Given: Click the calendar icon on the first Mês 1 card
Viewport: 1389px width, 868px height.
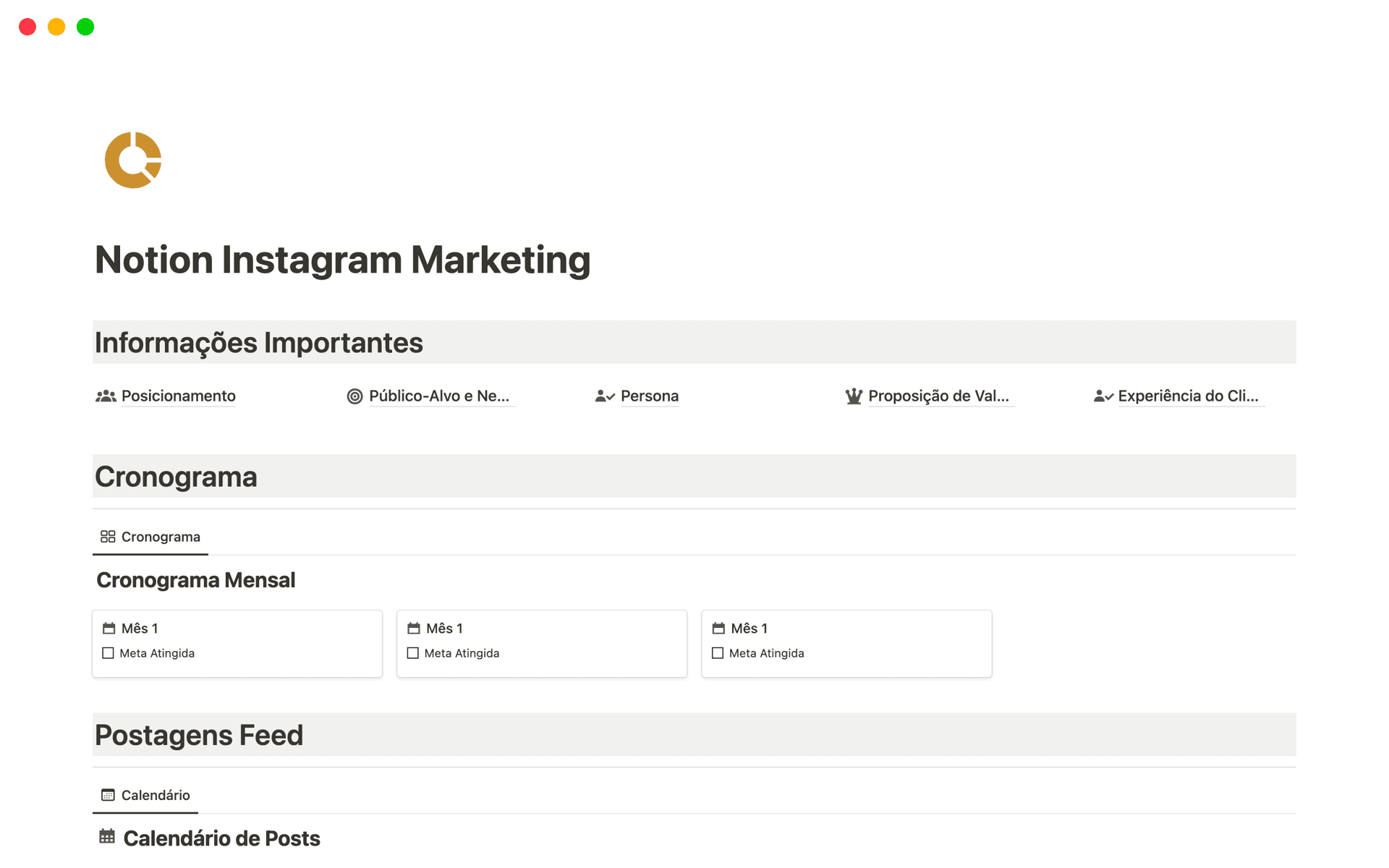Looking at the screenshot, I should [109, 629].
